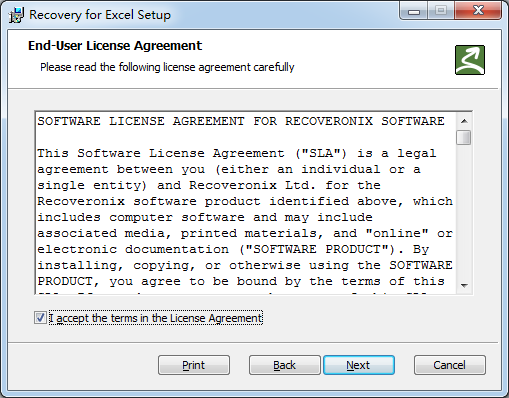Screen dimensions: 509x398
Task: Click the license scrollbar down arrow
Action: pyautogui.click(x=464, y=285)
